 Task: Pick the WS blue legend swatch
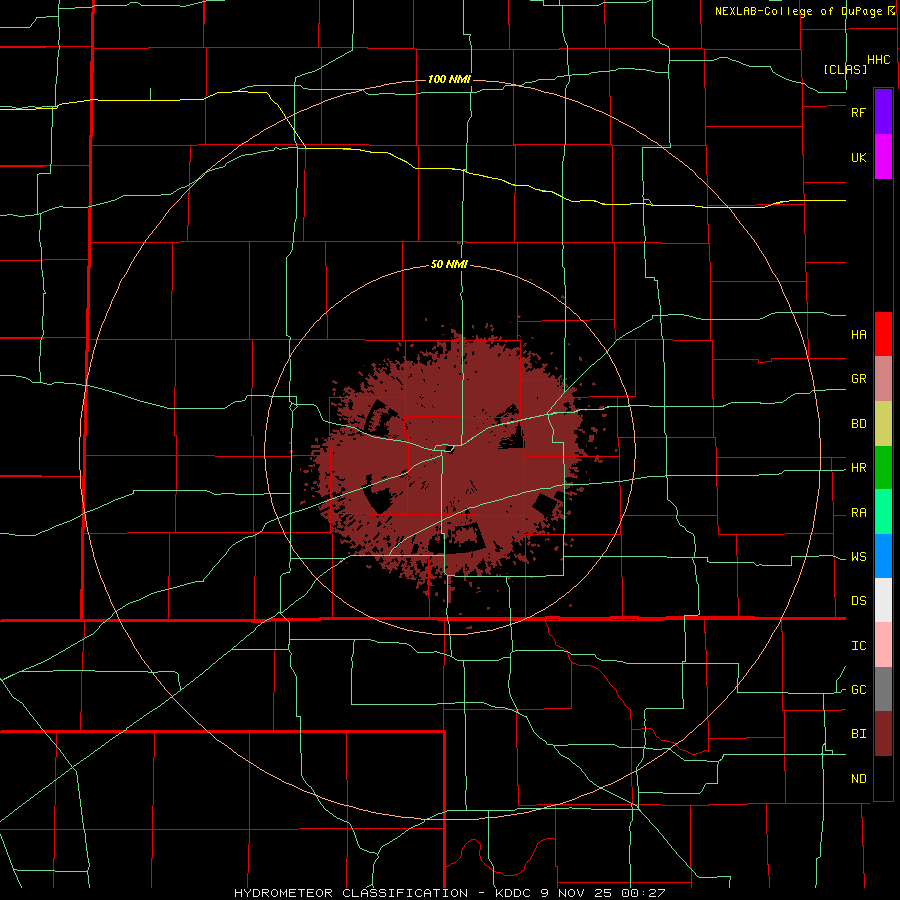point(883,556)
